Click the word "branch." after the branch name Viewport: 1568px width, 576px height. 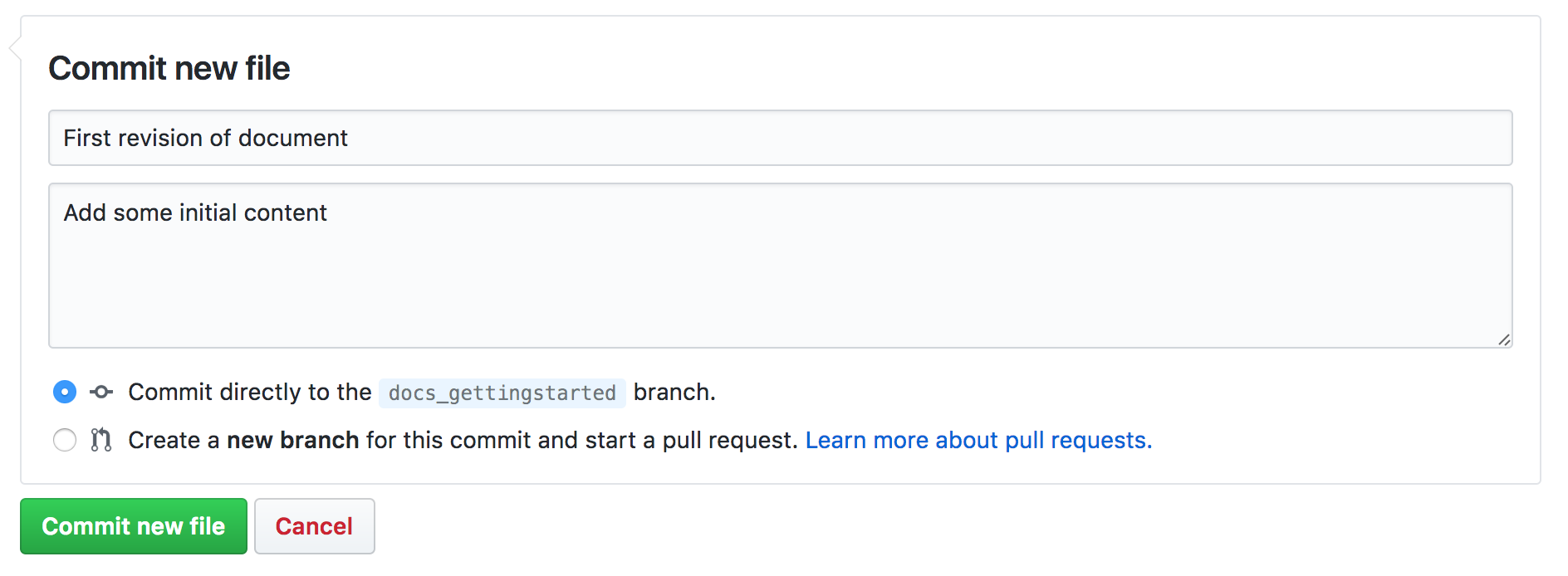point(674,392)
